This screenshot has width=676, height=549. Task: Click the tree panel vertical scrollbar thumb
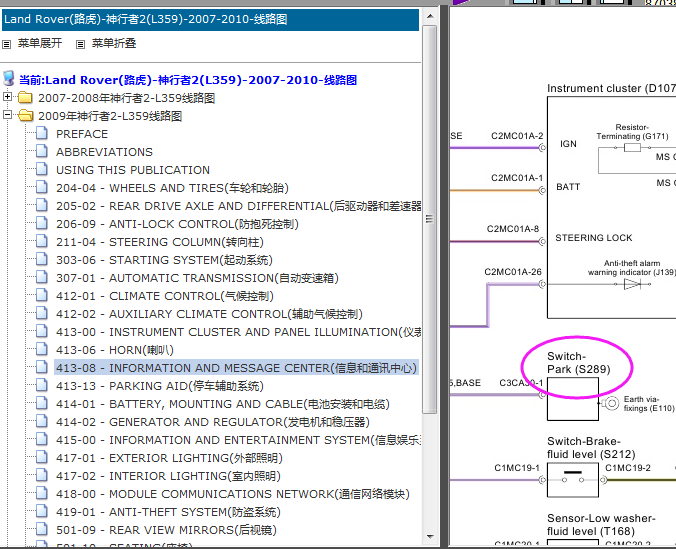pos(430,219)
